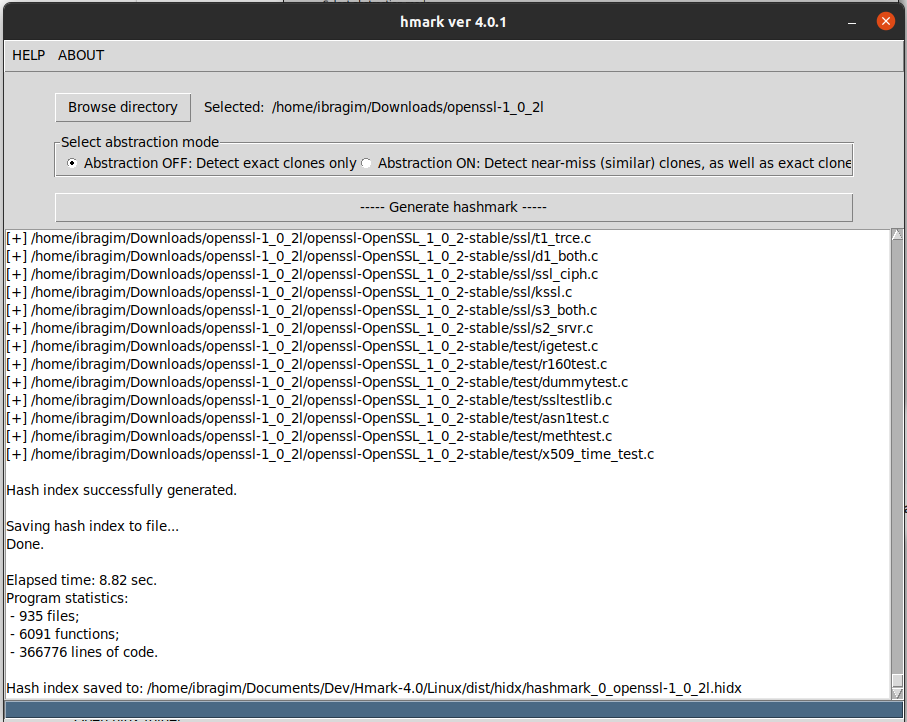Click the 'Hash index successfully generated' message
The width and height of the screenshot is (907, 722).
tap(122, 490)
